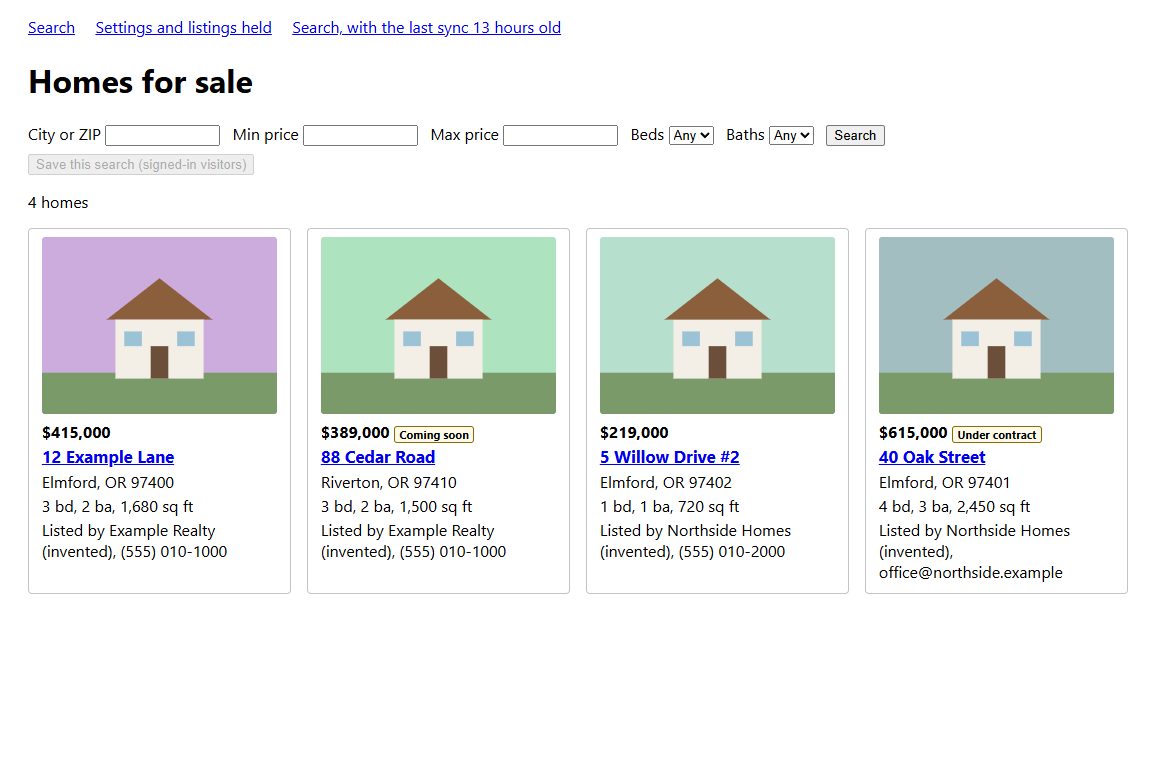Click the office@northside.example contact text
Screen dimensions: 1156x760
[x=971, y=573]
